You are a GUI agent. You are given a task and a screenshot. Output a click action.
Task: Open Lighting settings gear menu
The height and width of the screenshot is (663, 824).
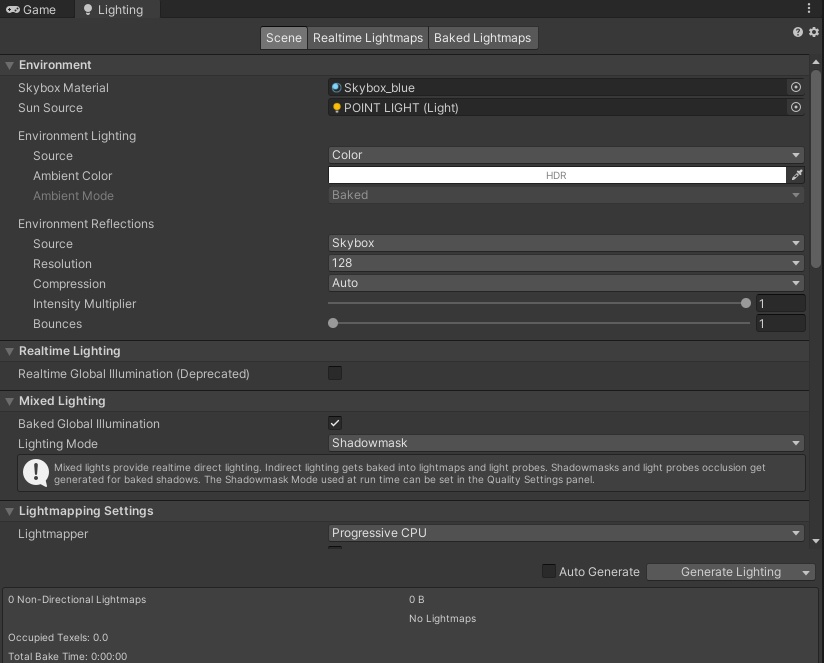point(813,32)
